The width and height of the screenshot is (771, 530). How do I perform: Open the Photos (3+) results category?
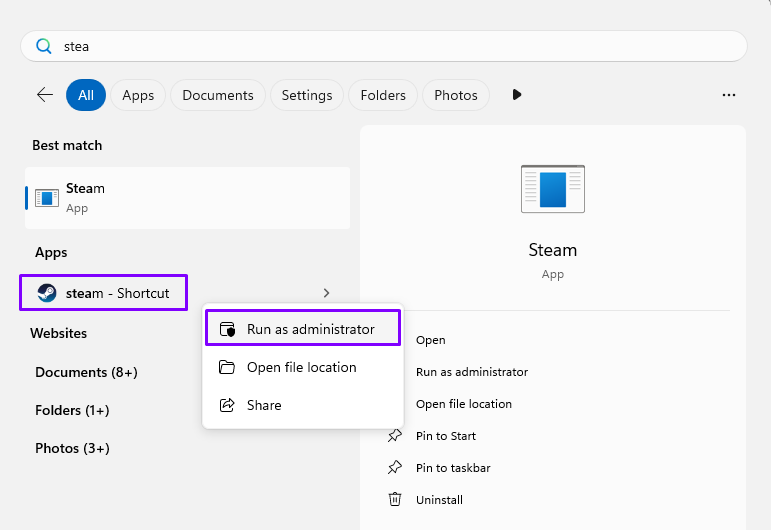coord(72,448)
